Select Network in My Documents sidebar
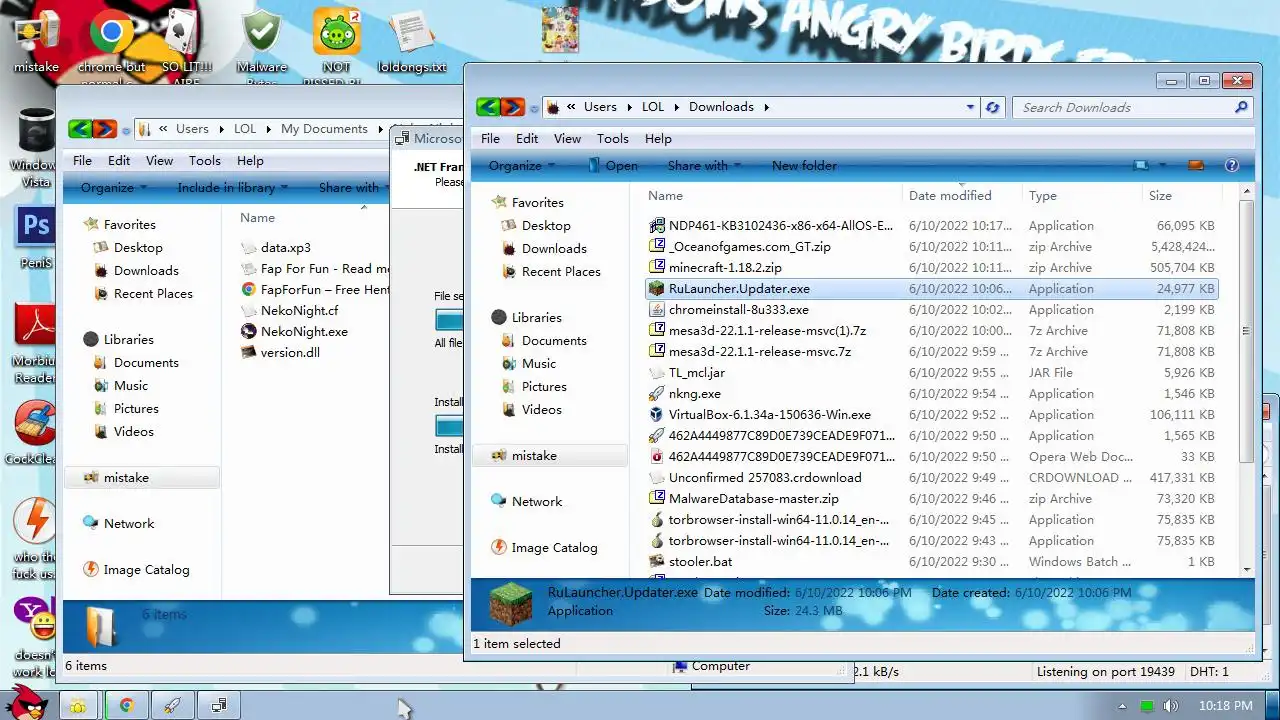This screenshot has height=720, width=1280. (129, 524)
